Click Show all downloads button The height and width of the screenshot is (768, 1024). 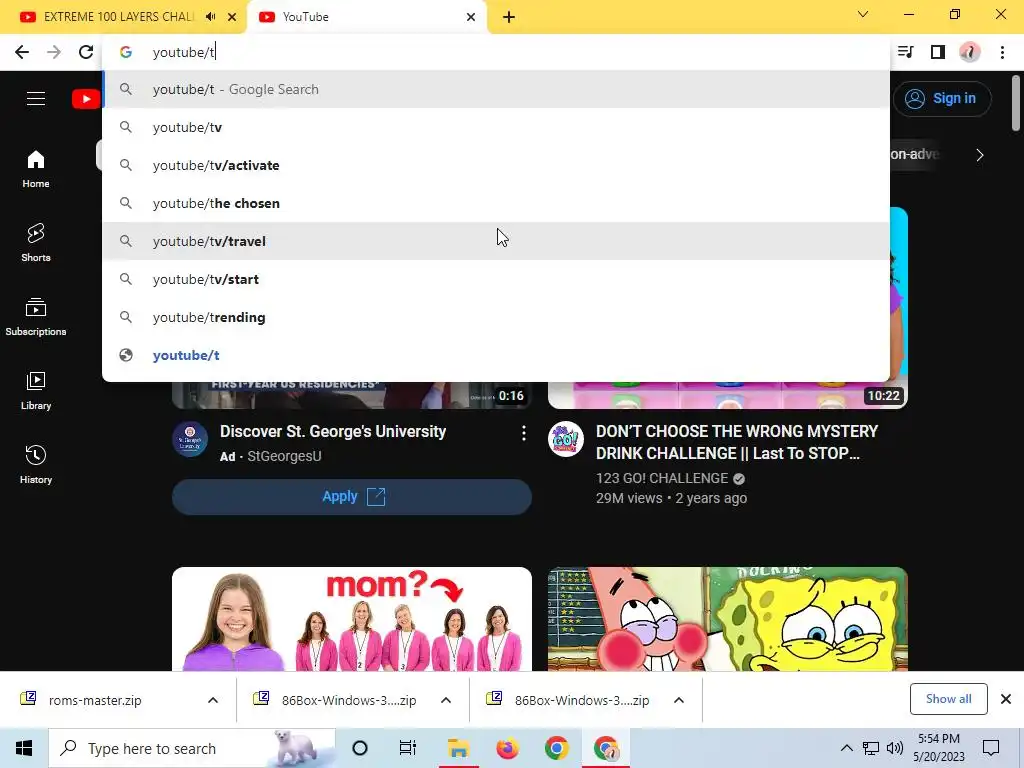coord(948,699)
